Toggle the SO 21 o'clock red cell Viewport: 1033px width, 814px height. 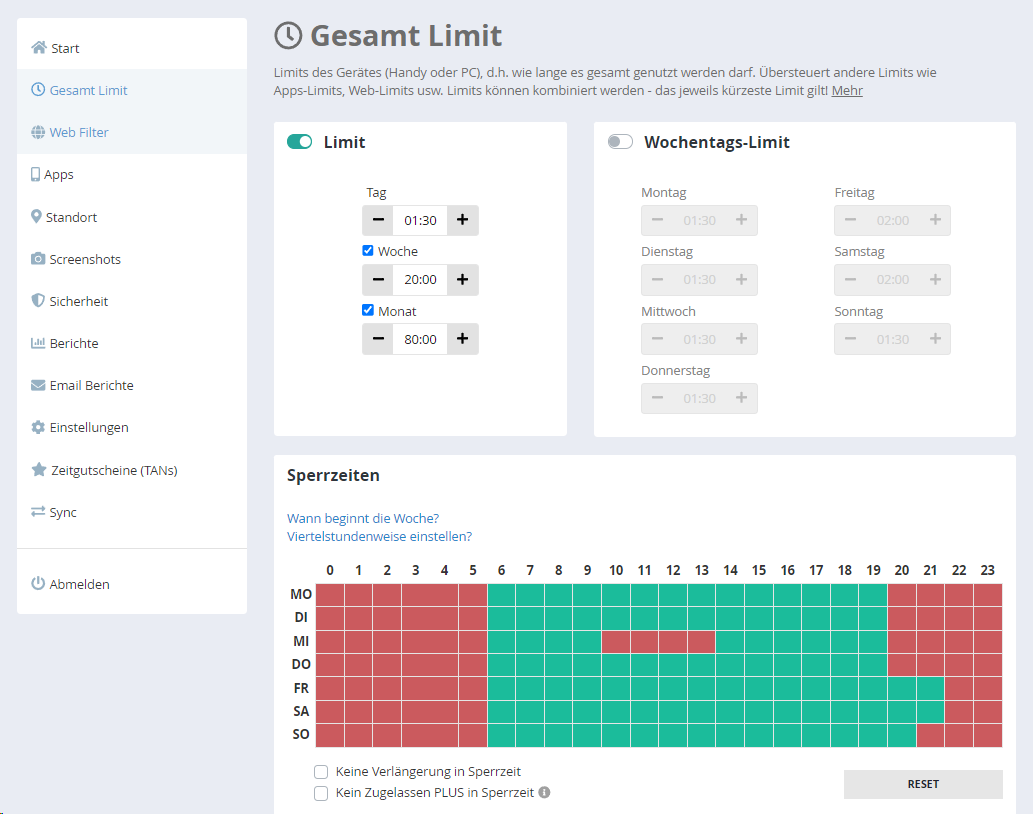click(x=930, y=734)
